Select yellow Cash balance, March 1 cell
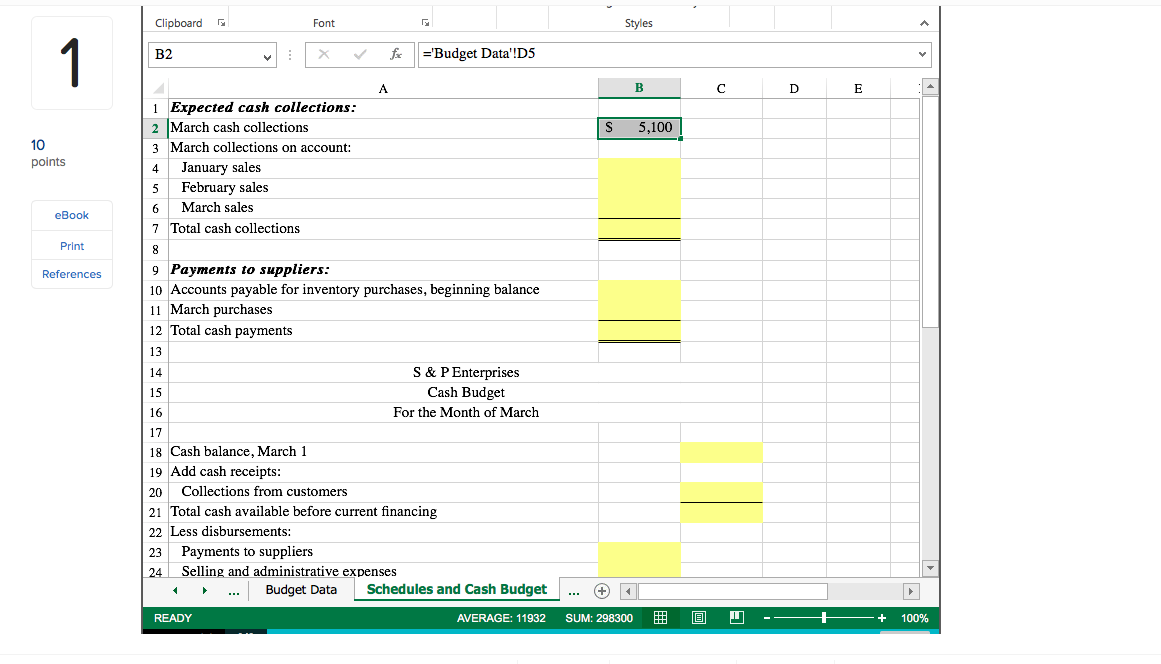 [721, 452]
